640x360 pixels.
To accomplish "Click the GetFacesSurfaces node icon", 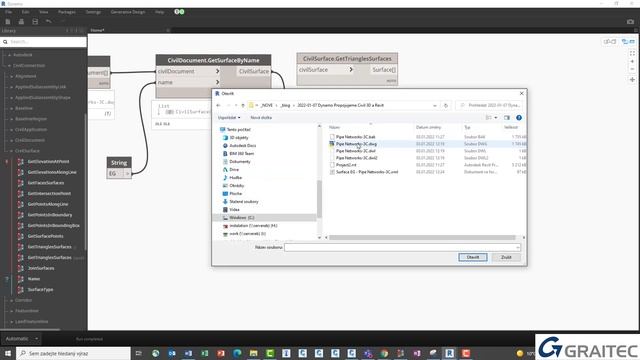I will click(x=20, y=183).
